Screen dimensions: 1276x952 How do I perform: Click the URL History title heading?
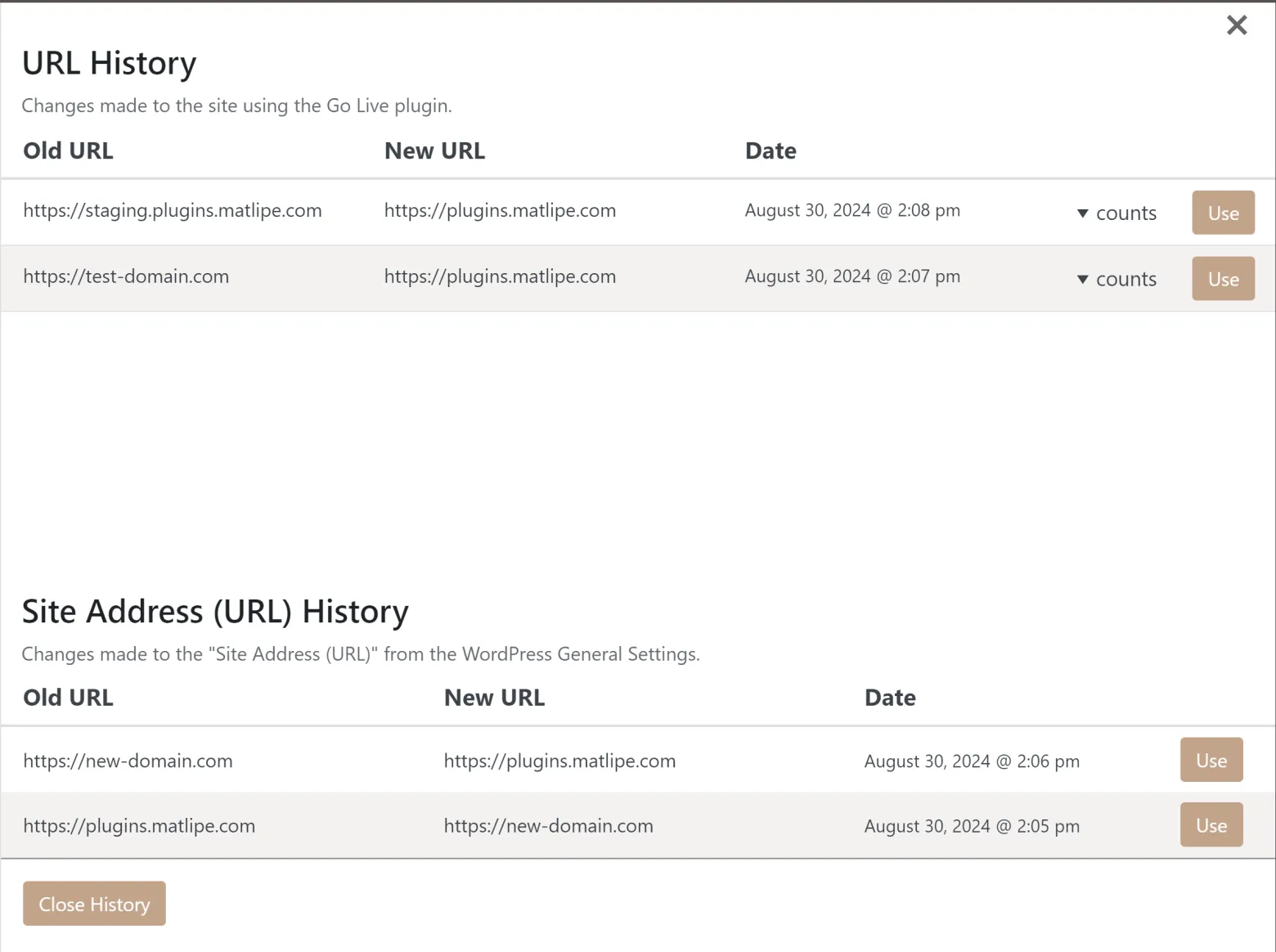click(109, 64)
